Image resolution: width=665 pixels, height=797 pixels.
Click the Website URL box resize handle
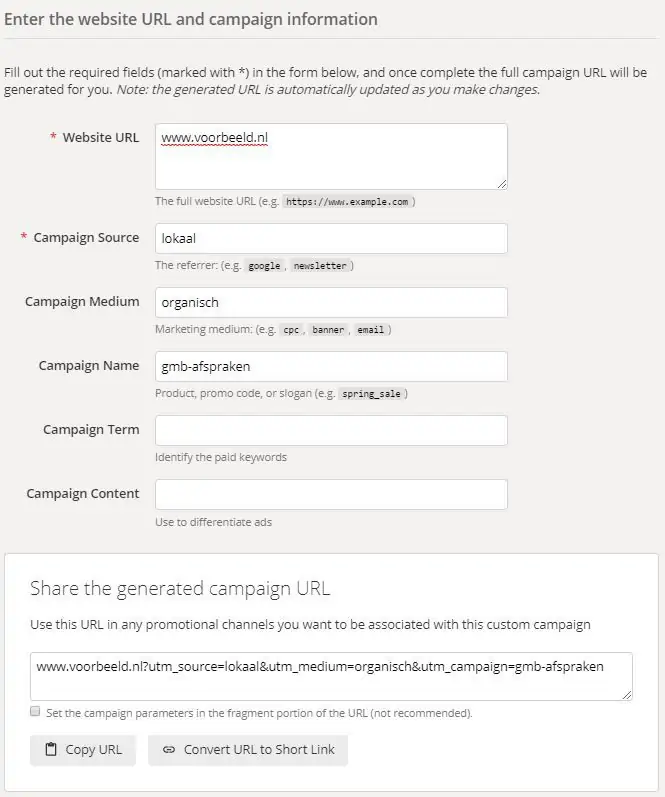[x=501, y=183]
